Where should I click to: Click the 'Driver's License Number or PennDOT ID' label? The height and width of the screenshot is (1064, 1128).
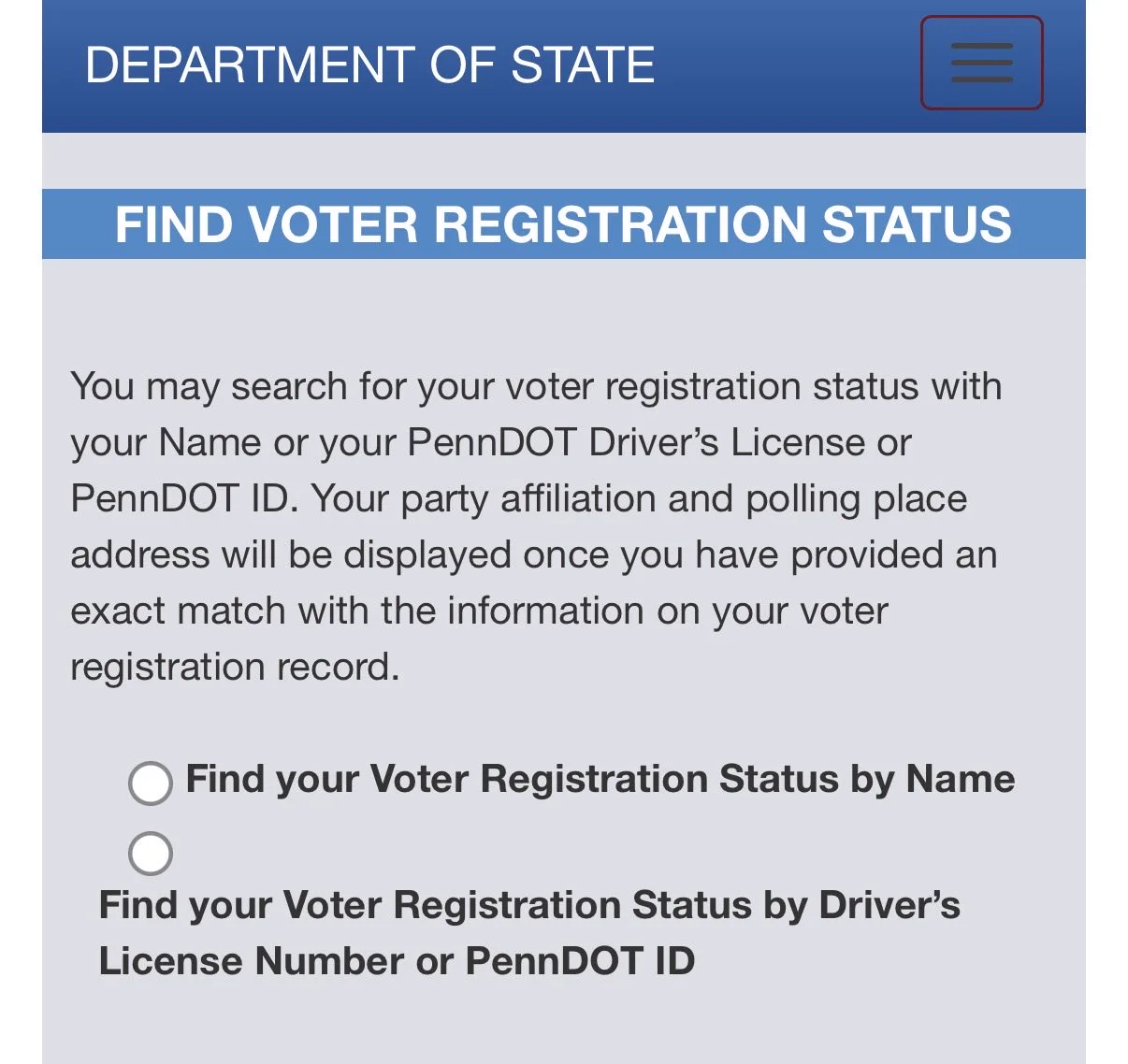[x=529, y=932]
